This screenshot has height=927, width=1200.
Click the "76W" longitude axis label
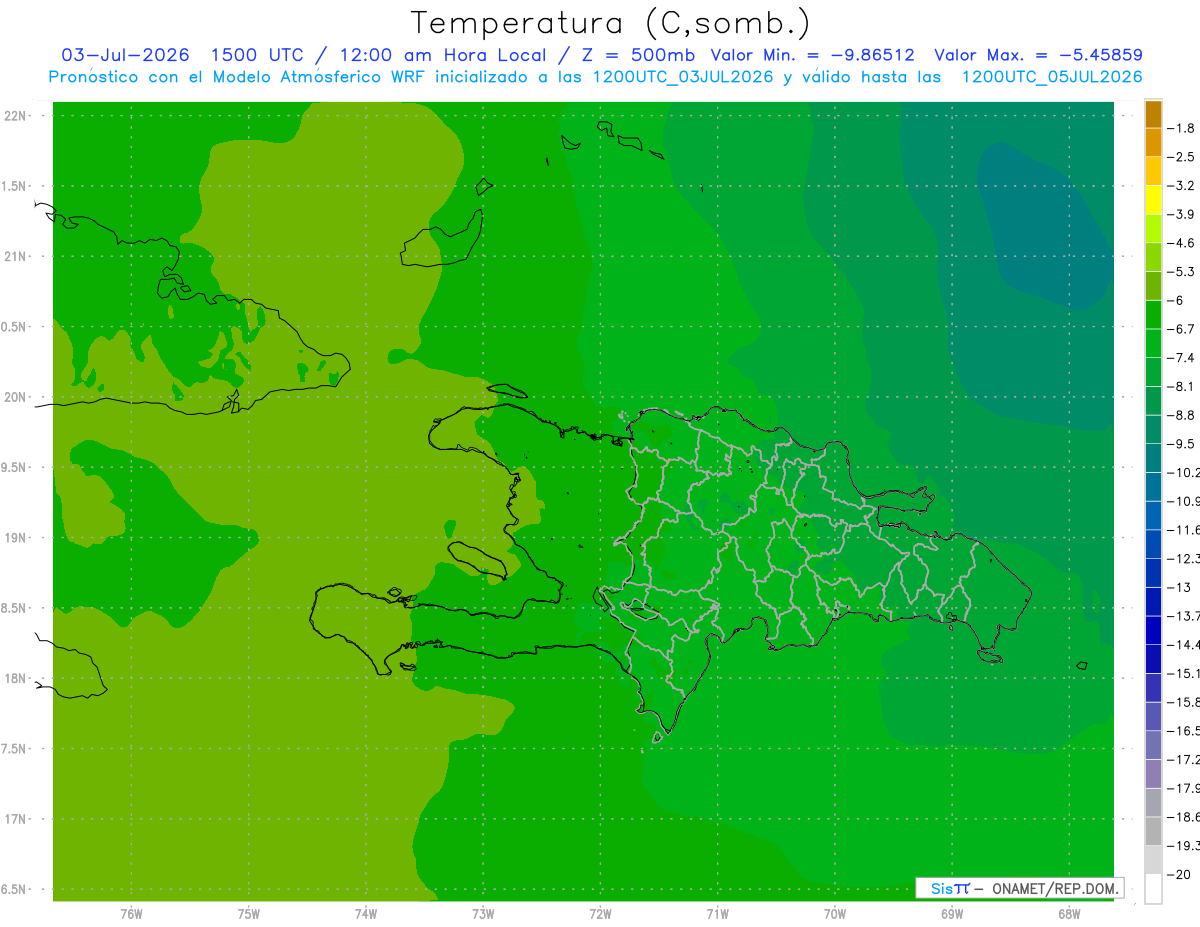click(131, 914)
